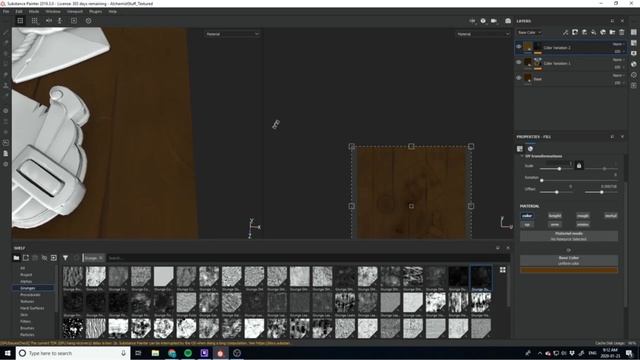Toggle the metal material channel
This screenshot has width=640, height=360.
coord(611,216)
